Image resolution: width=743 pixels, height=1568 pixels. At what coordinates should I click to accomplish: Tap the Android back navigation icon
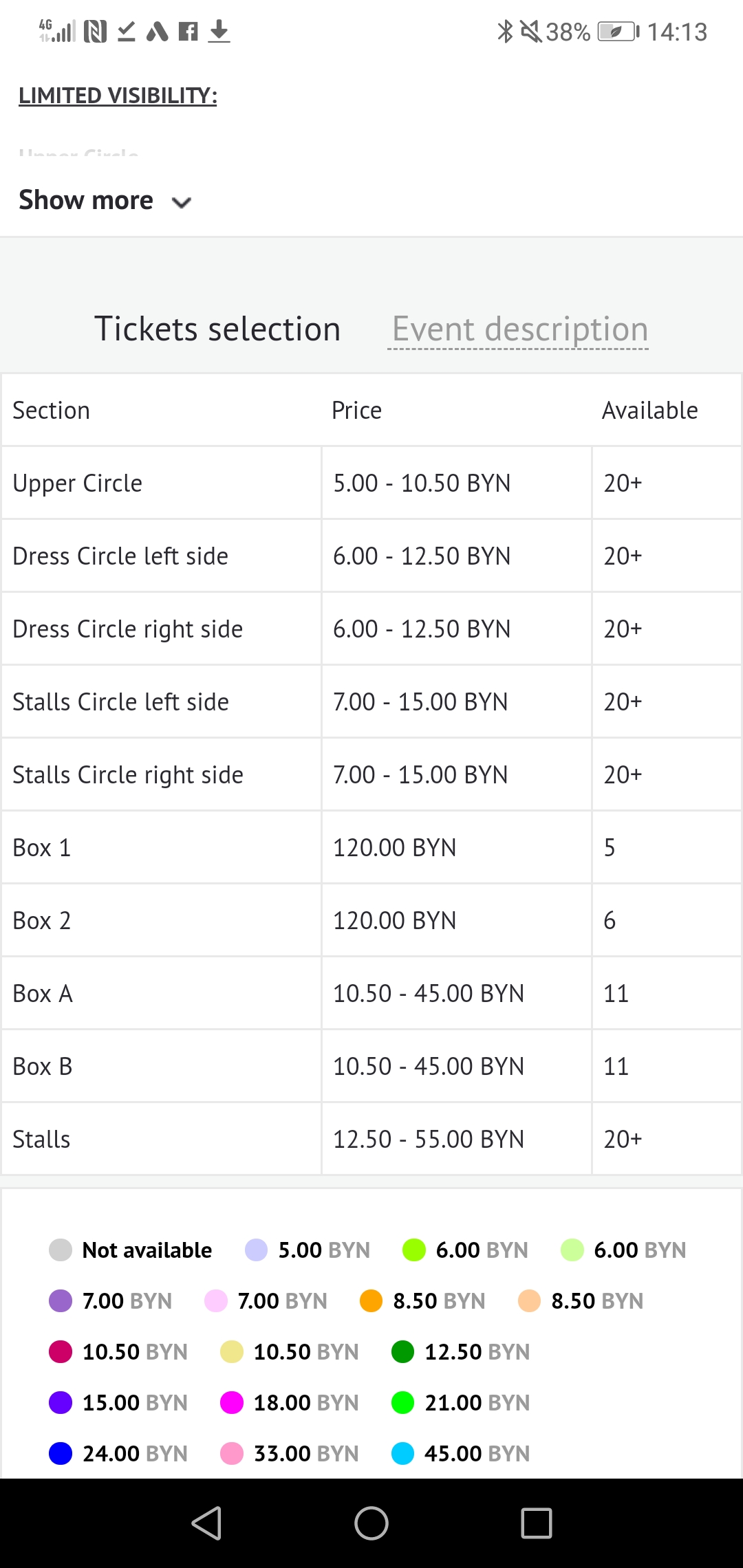[x=206, y=1523]
